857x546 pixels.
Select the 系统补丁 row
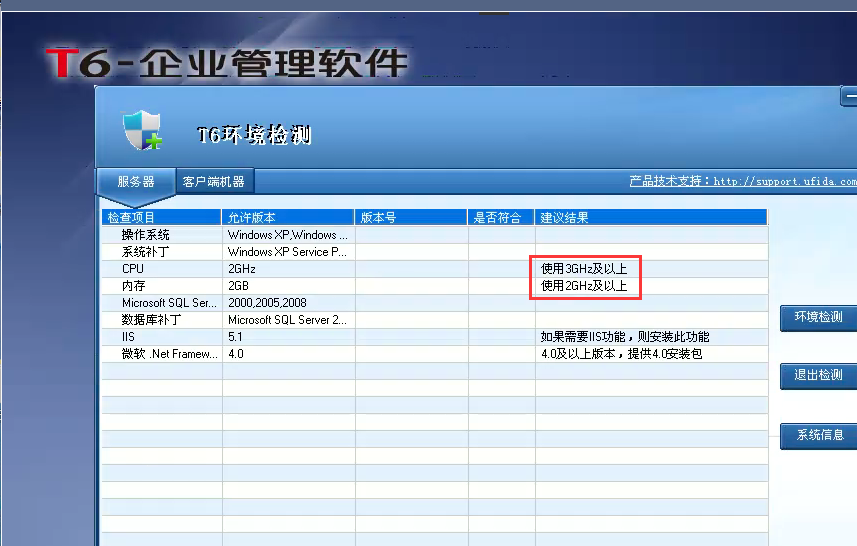point(435,252)
